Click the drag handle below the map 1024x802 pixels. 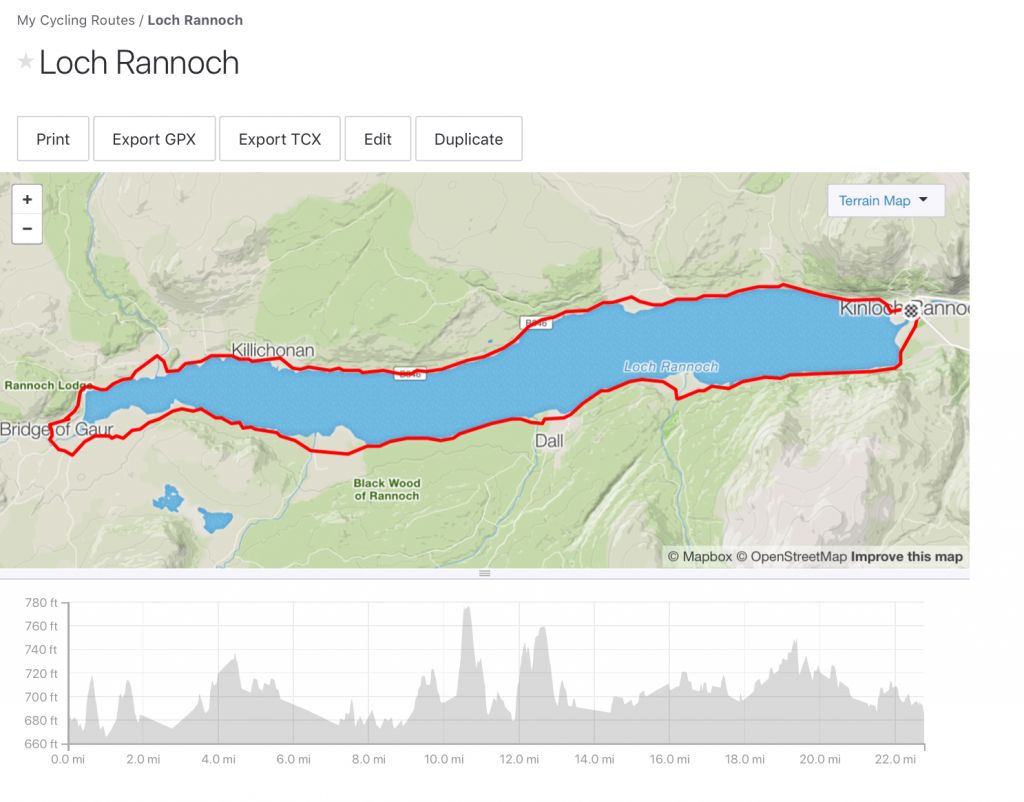pos(484,573)
